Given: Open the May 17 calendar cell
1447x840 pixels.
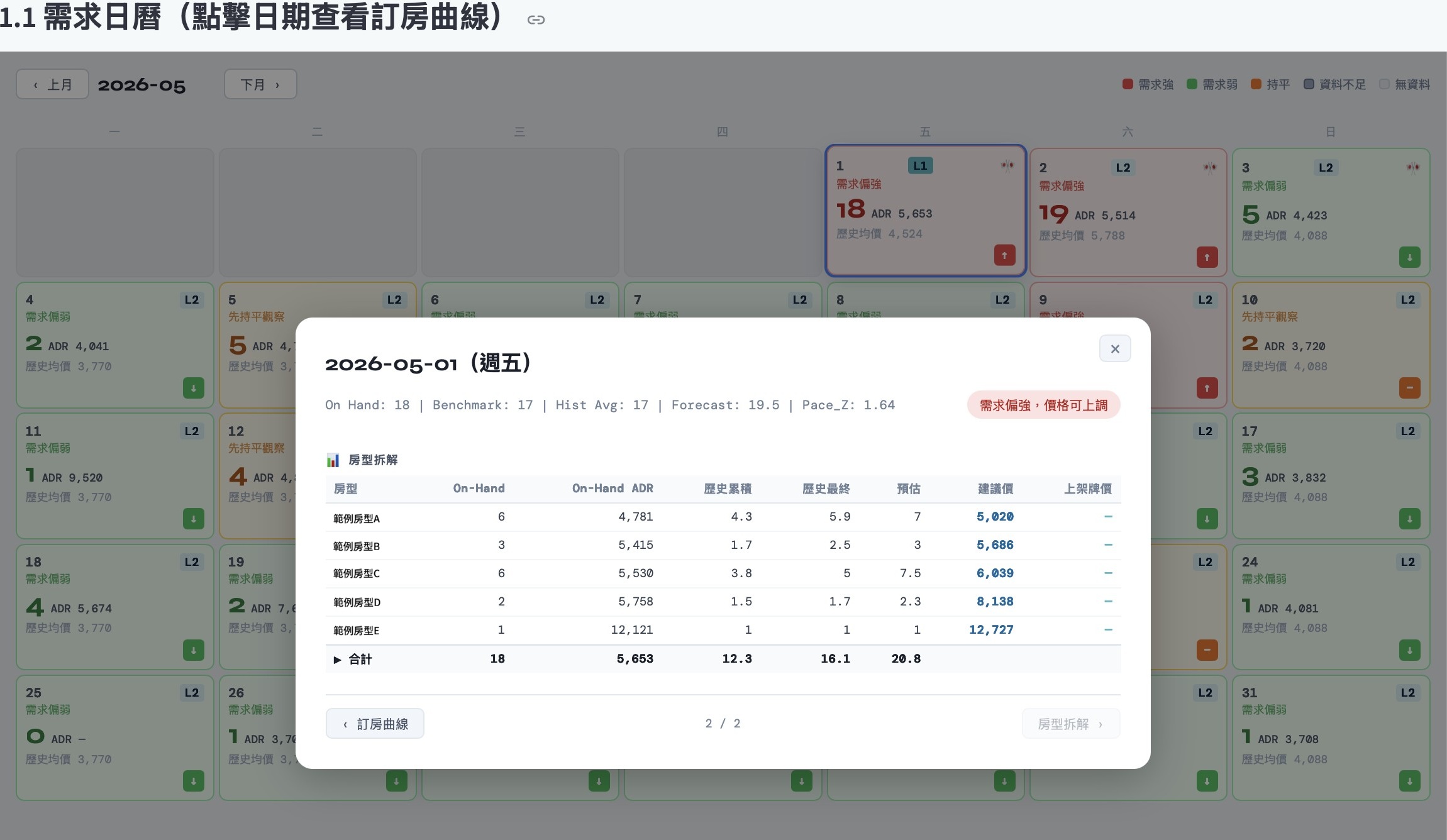Looking at the screenshot, I should [x=1331, y=475].
